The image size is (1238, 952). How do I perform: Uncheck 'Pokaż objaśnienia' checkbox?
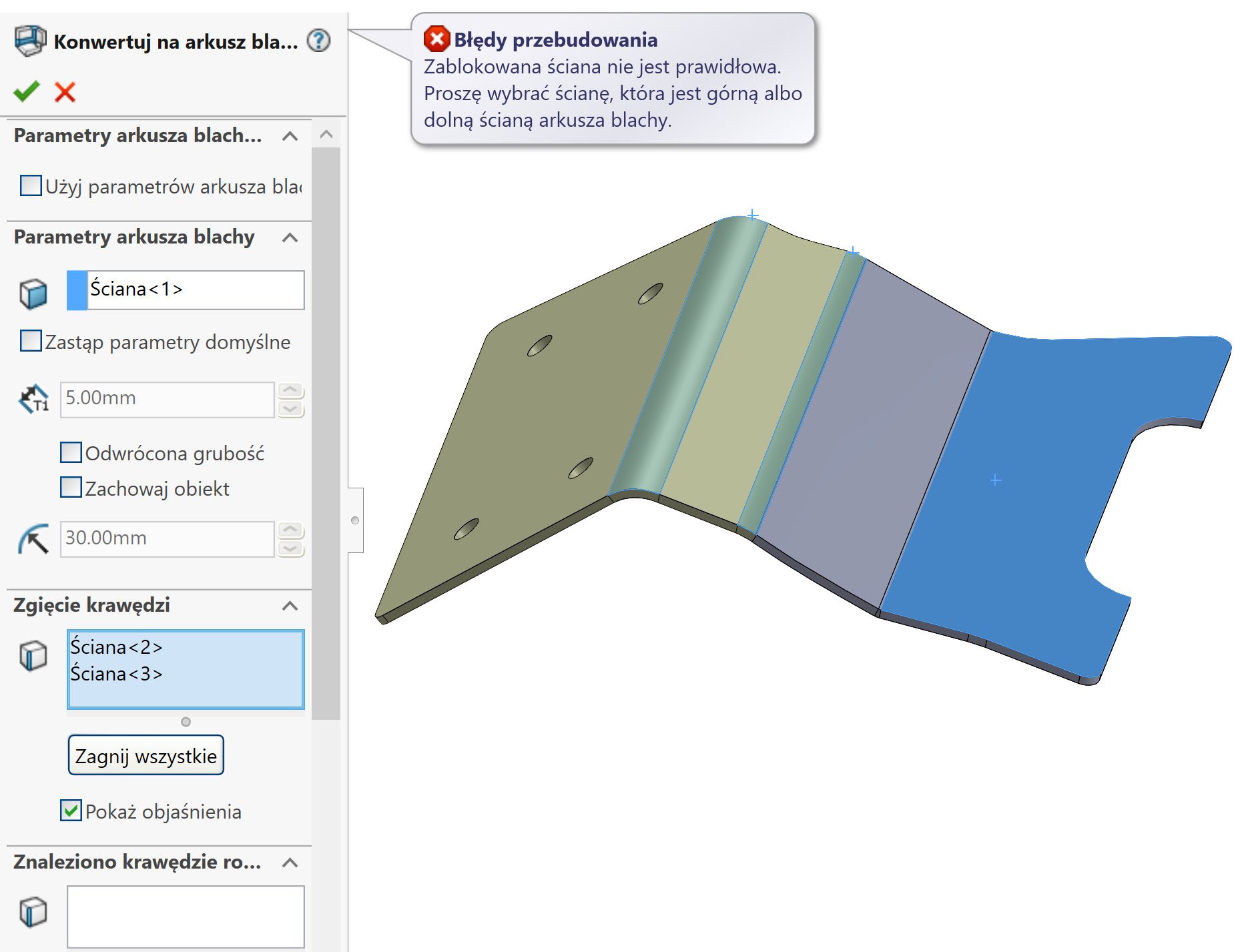point(71,811)
